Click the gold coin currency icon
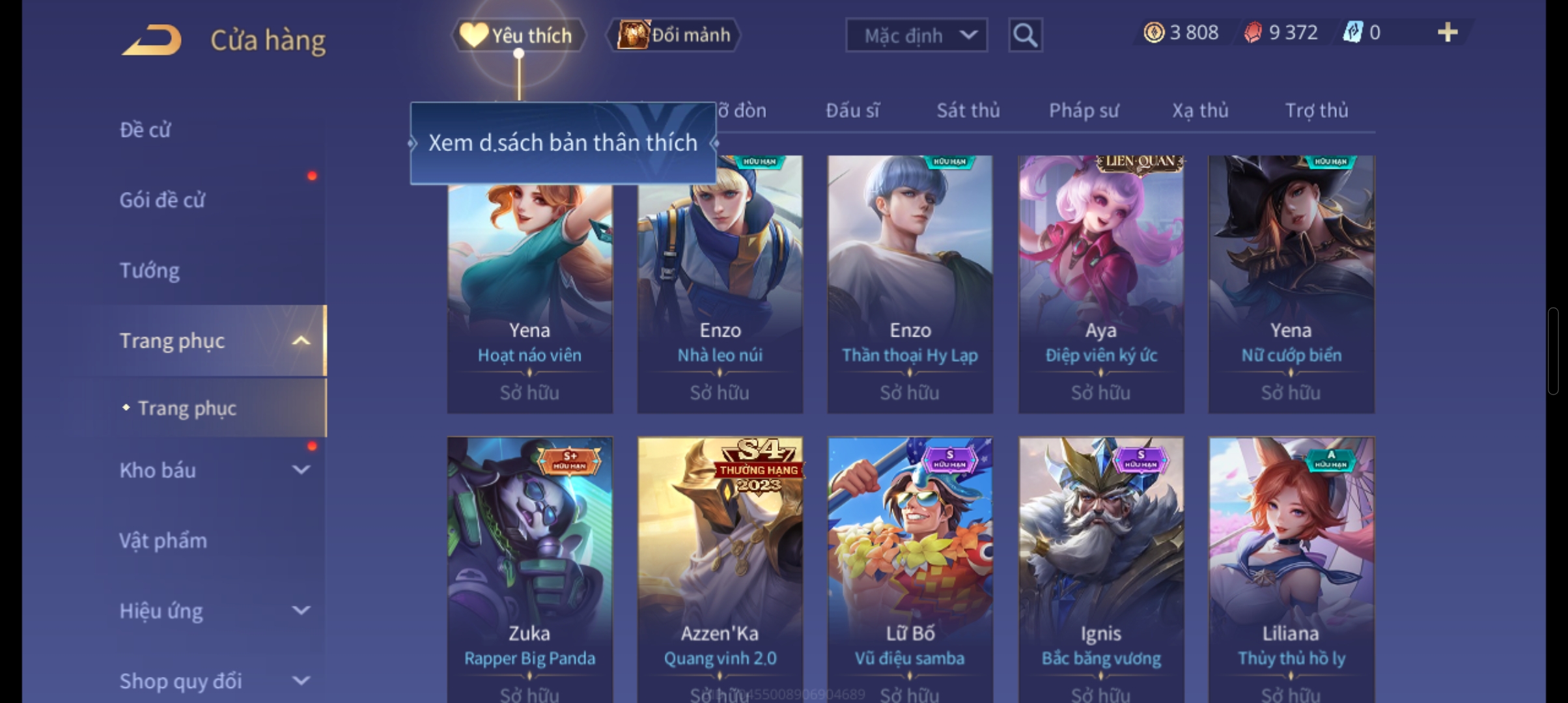This screenshot has width=1568, height=703. coord(1154,32)
